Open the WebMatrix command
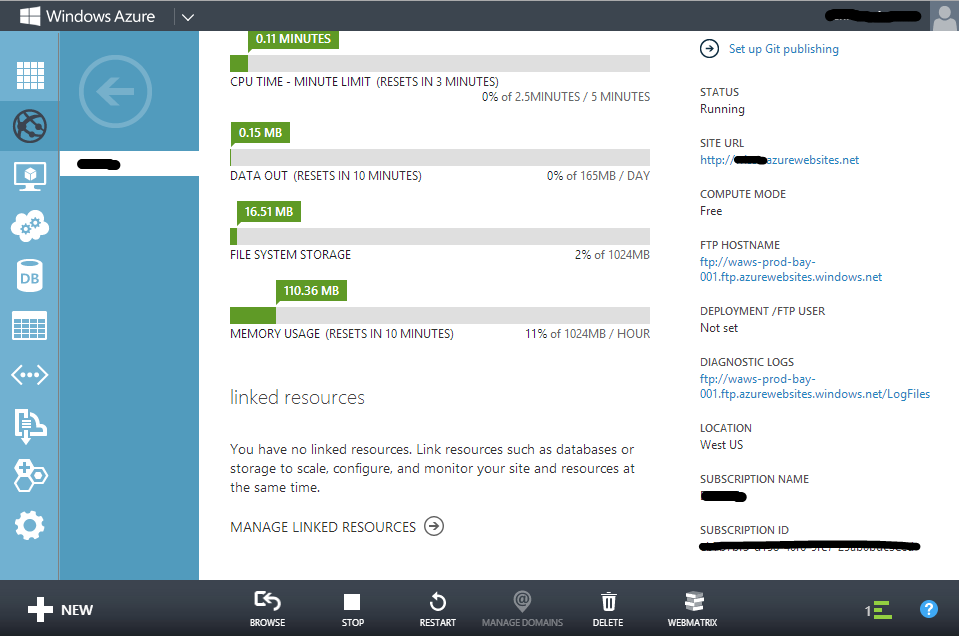This screenshot has width=959, height=636. tap(692, 610)
